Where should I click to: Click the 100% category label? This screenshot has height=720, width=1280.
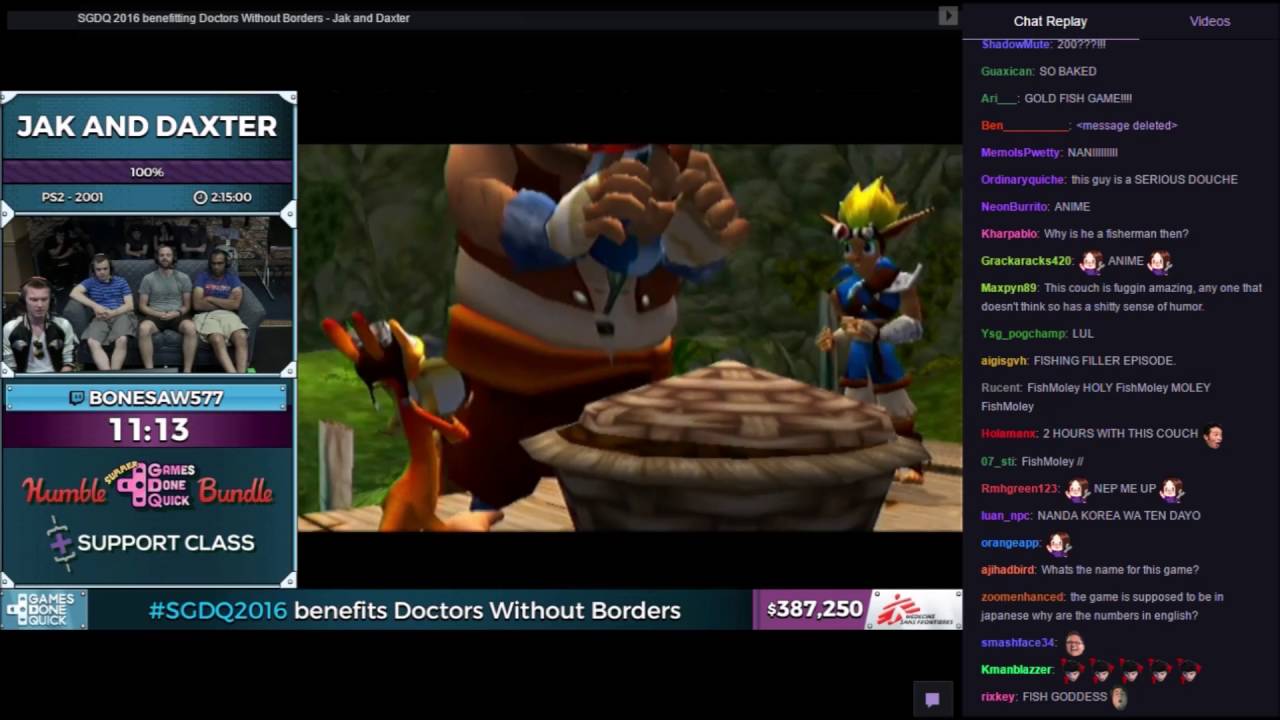tap(147, 172)
